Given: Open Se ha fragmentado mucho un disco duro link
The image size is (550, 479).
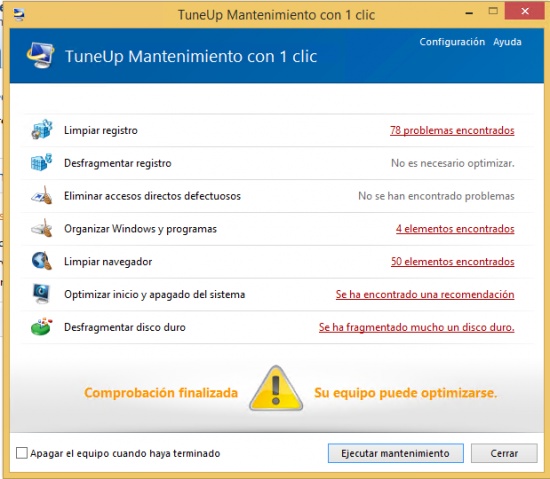Looking at the screenshot, I should point(417,327).
